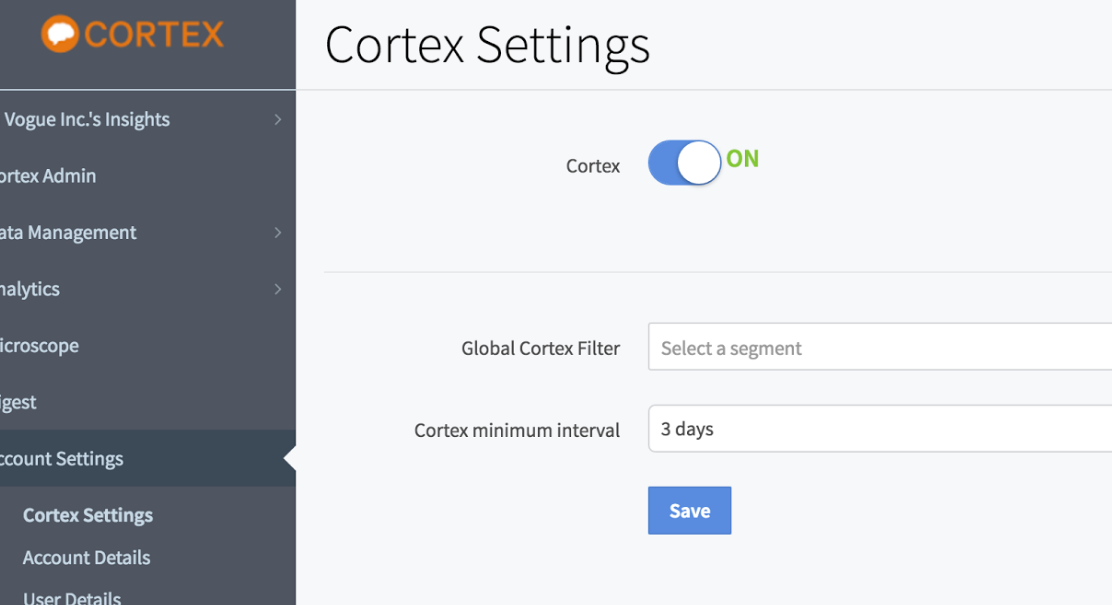The width and height of the screenshot is (1112, 605).
Task: Go to Cortex Admin in the sidebar
Action: point(148,176)
